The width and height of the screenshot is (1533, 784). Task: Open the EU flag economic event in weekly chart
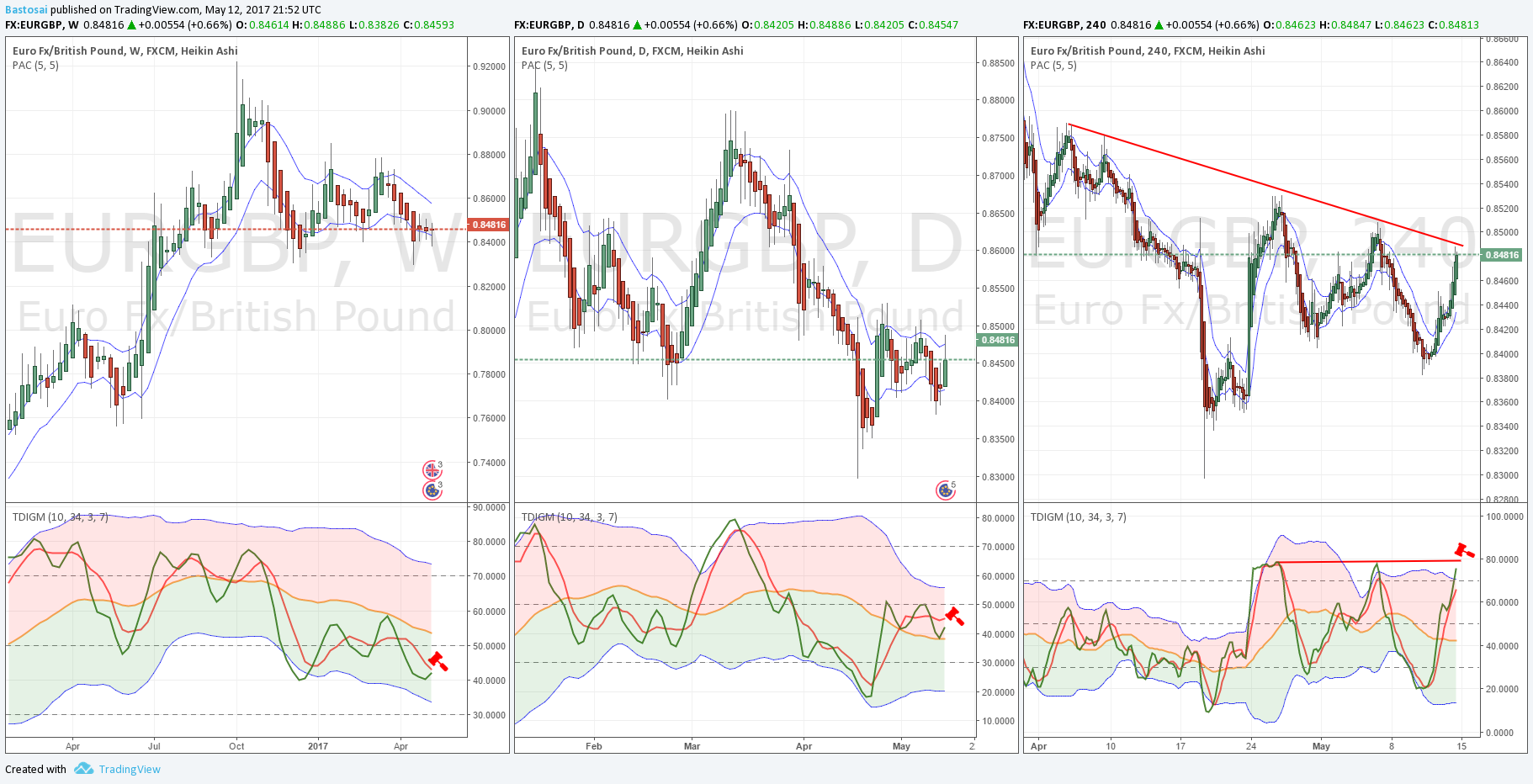point(432,490)
